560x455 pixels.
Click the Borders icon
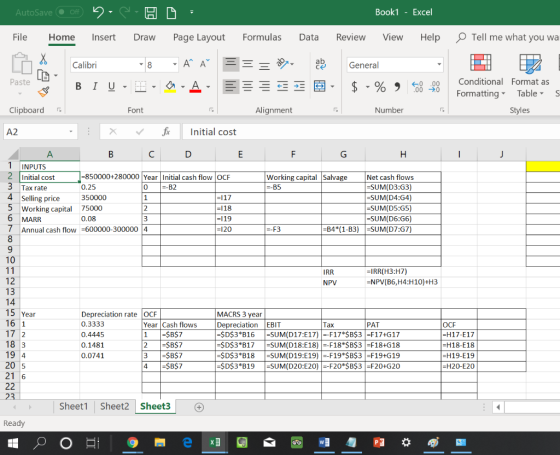[140, 86]
